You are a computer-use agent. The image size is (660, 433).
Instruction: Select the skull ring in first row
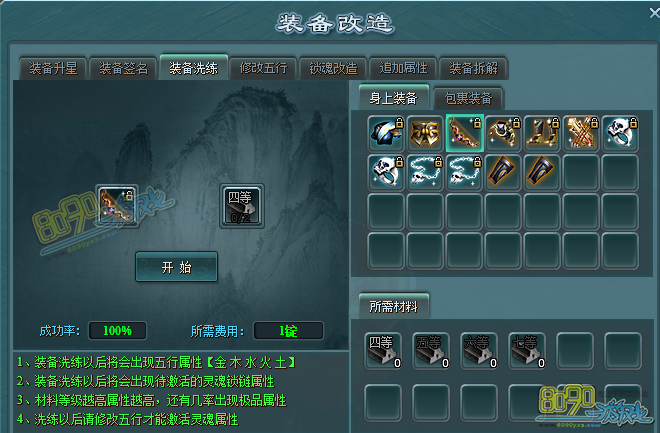pyautogui.click(x=620, y=133)
